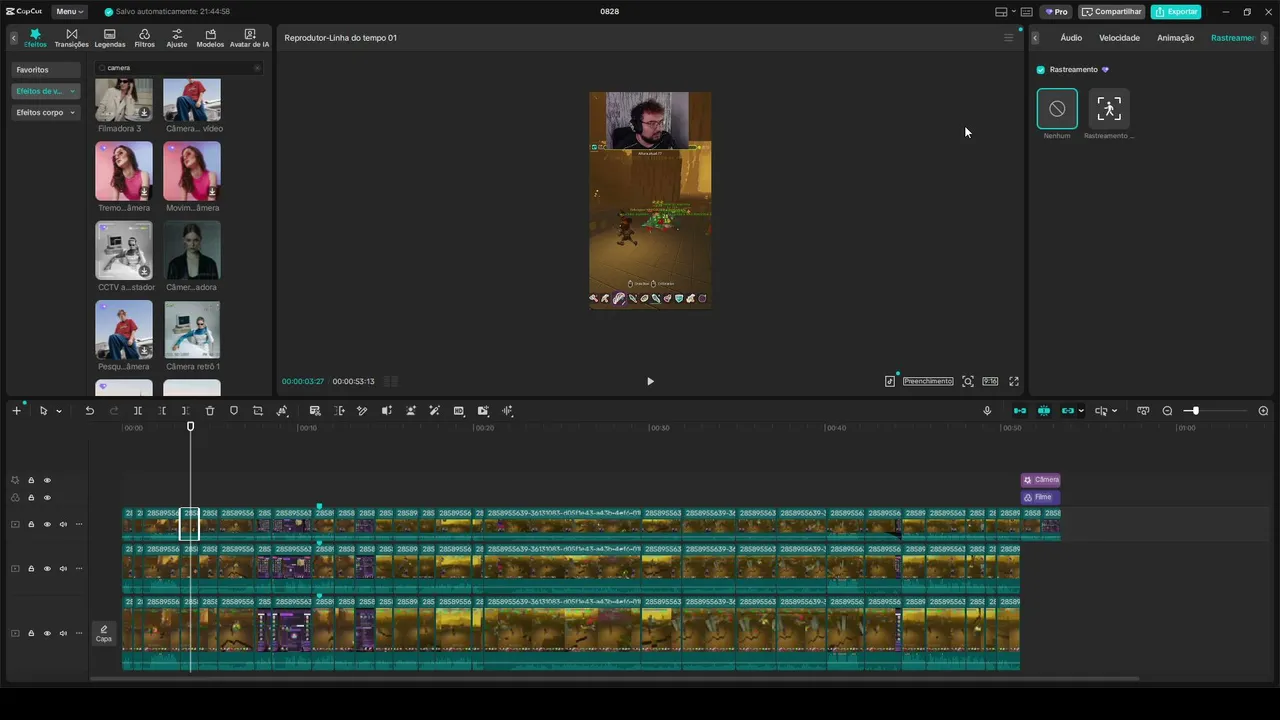Screen dimensions: 1280x720
Task: Expand the Efeitos corpo category
Action: 46,113
